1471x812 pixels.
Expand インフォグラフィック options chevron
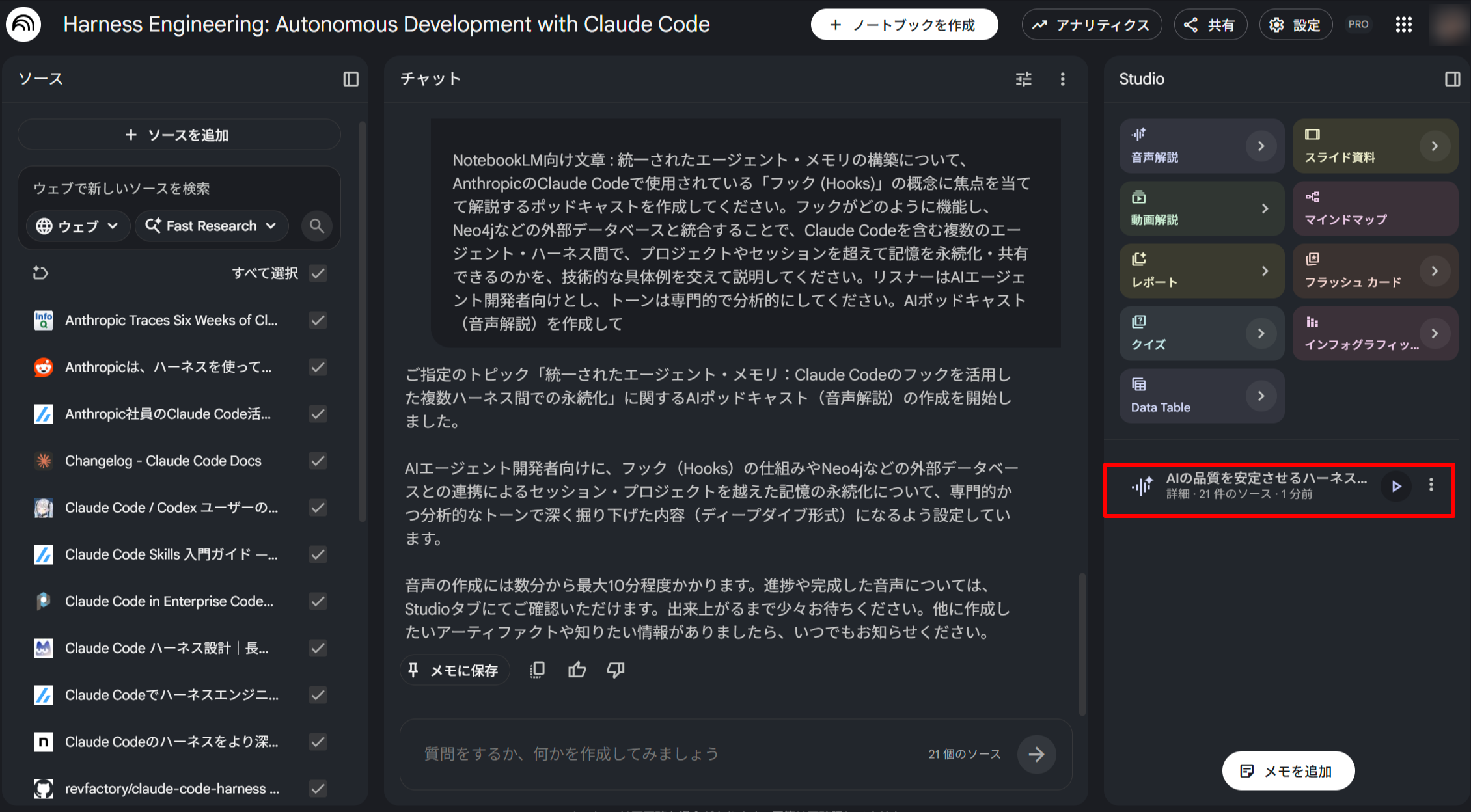coord(1435,333)
